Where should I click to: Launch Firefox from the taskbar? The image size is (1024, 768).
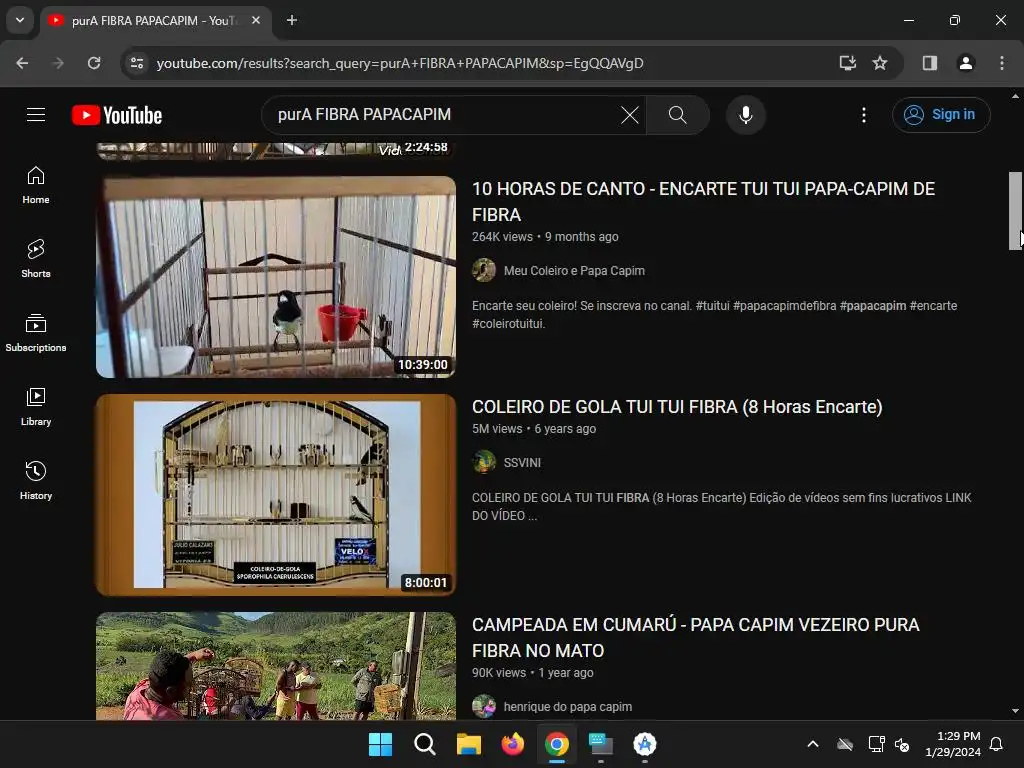pos(513,744)
